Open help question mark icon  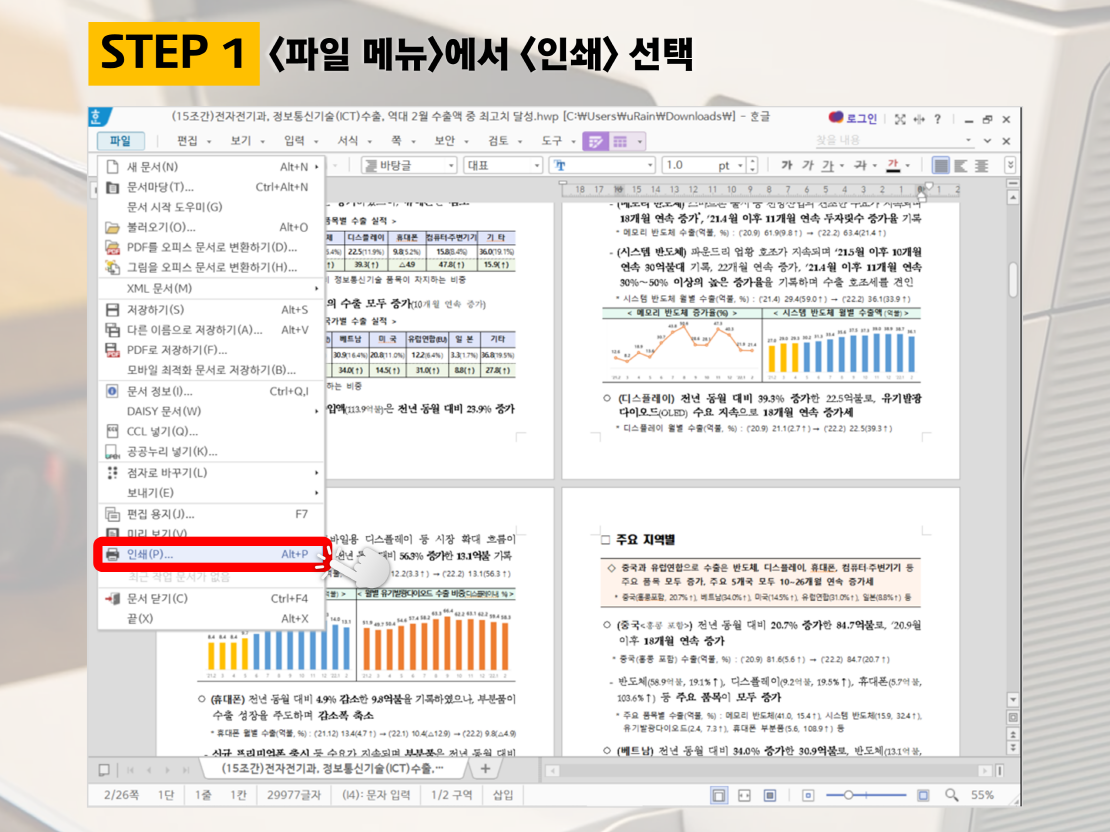(x=938, y=119)
